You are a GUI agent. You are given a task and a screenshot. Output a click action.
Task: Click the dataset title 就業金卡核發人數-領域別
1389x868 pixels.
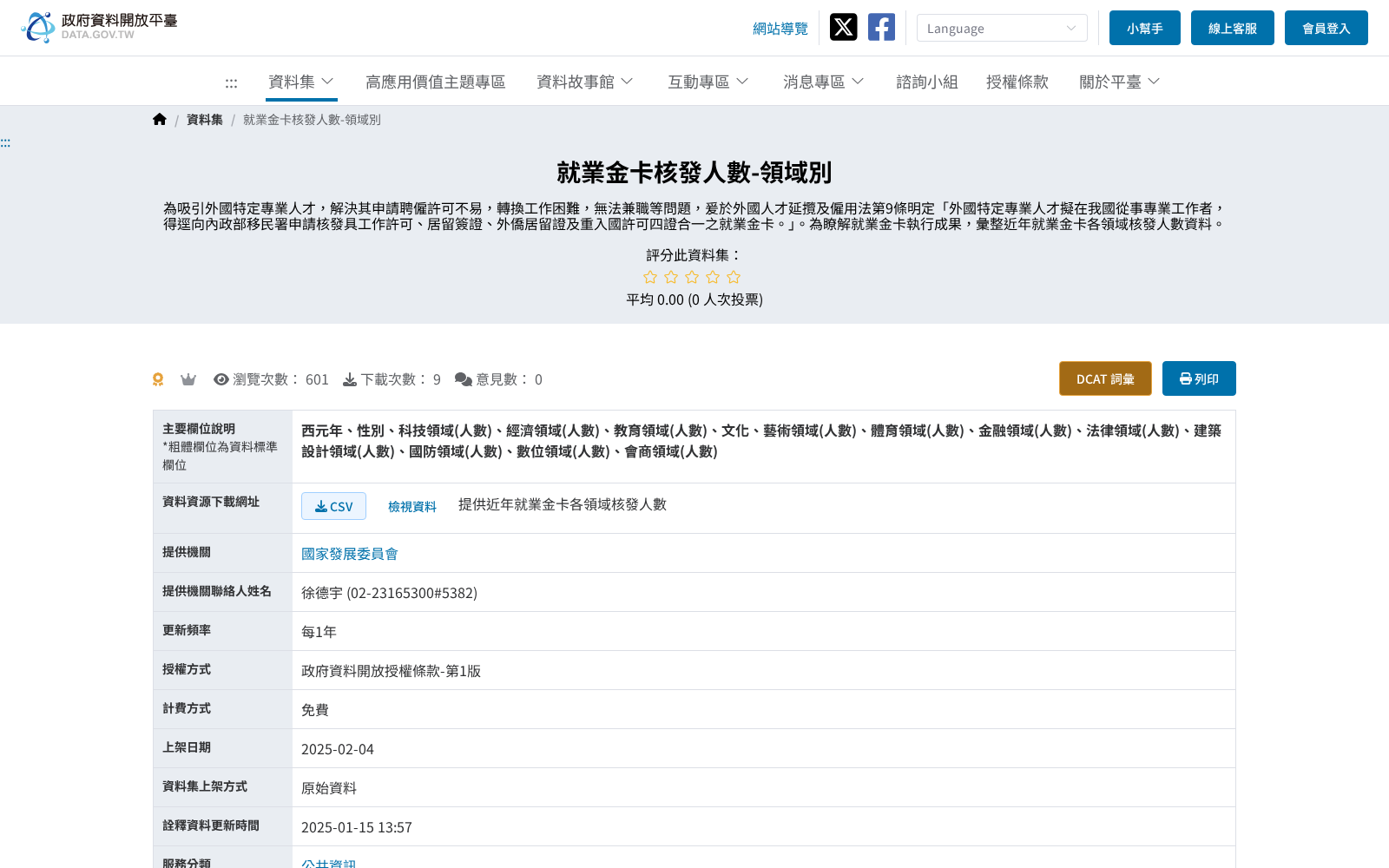pyautogui.click(x=694, y=173)
